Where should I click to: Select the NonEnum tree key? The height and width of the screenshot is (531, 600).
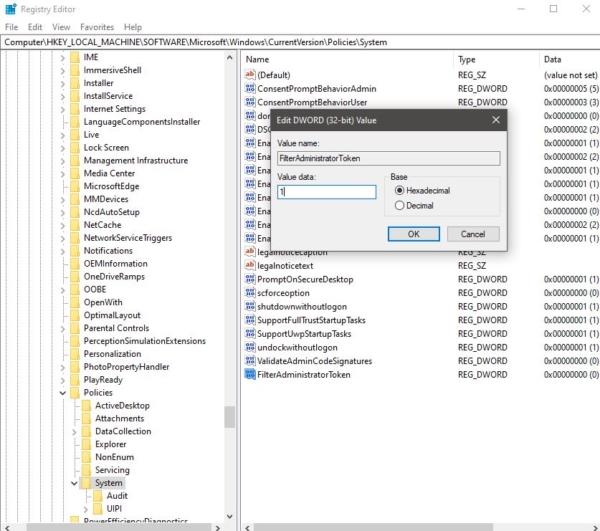point(114,457)
